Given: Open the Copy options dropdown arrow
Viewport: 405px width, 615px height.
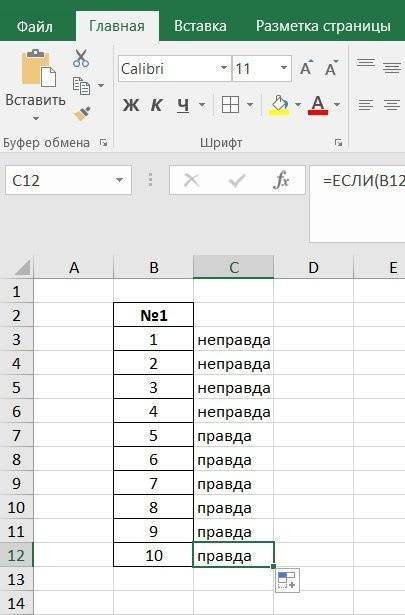Looking at the screenshot, I should pos(101,85).
